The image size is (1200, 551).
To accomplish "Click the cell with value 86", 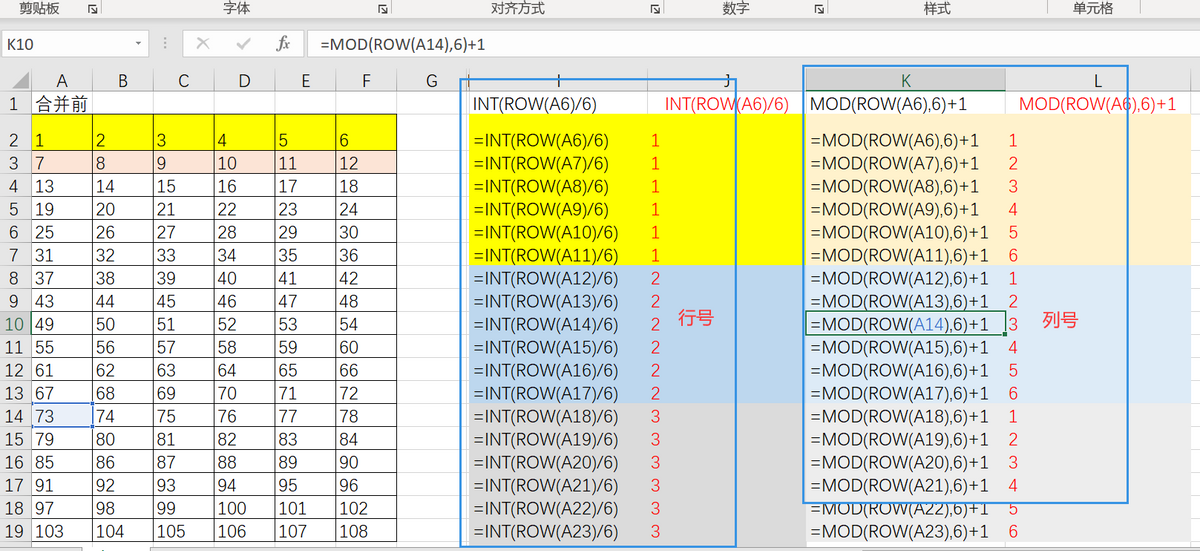I will point(123,462).
